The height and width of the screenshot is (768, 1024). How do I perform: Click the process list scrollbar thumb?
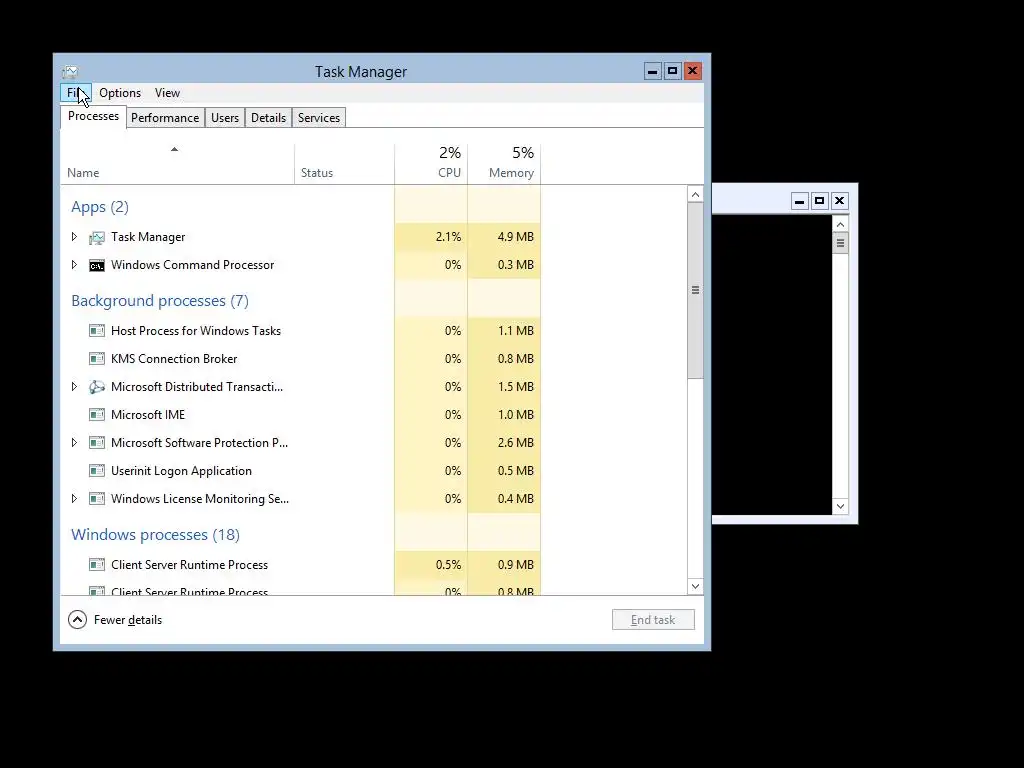(x=696, y=290)
